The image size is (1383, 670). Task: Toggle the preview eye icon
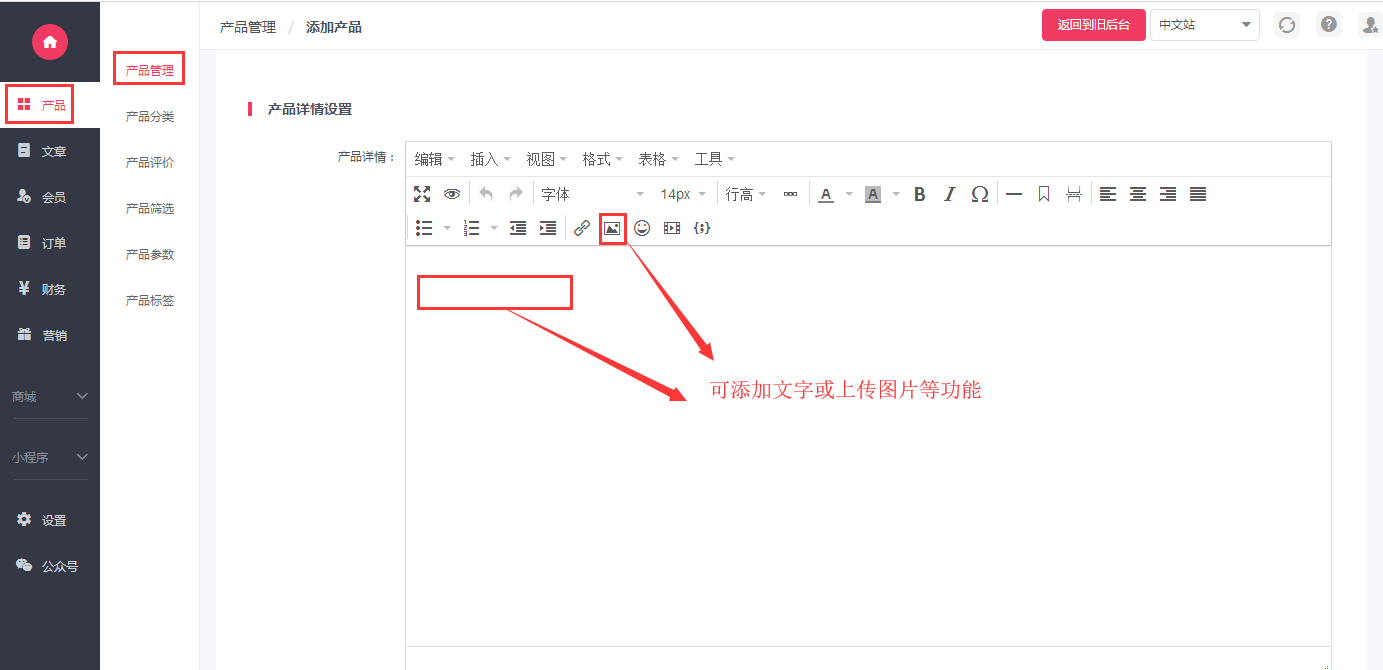coord(452,194)
